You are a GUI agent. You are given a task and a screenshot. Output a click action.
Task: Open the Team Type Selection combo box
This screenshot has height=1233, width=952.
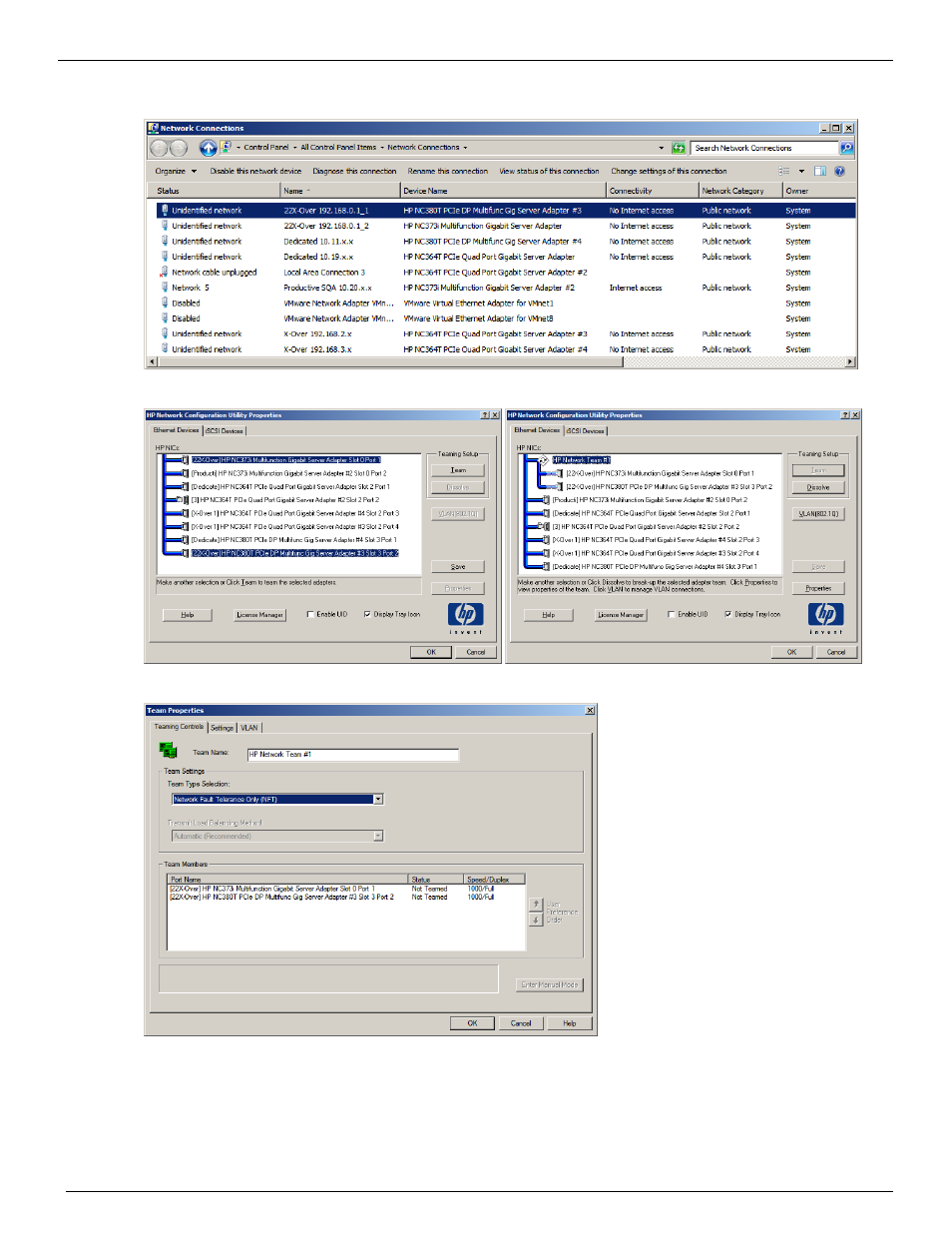pos(277,799)
